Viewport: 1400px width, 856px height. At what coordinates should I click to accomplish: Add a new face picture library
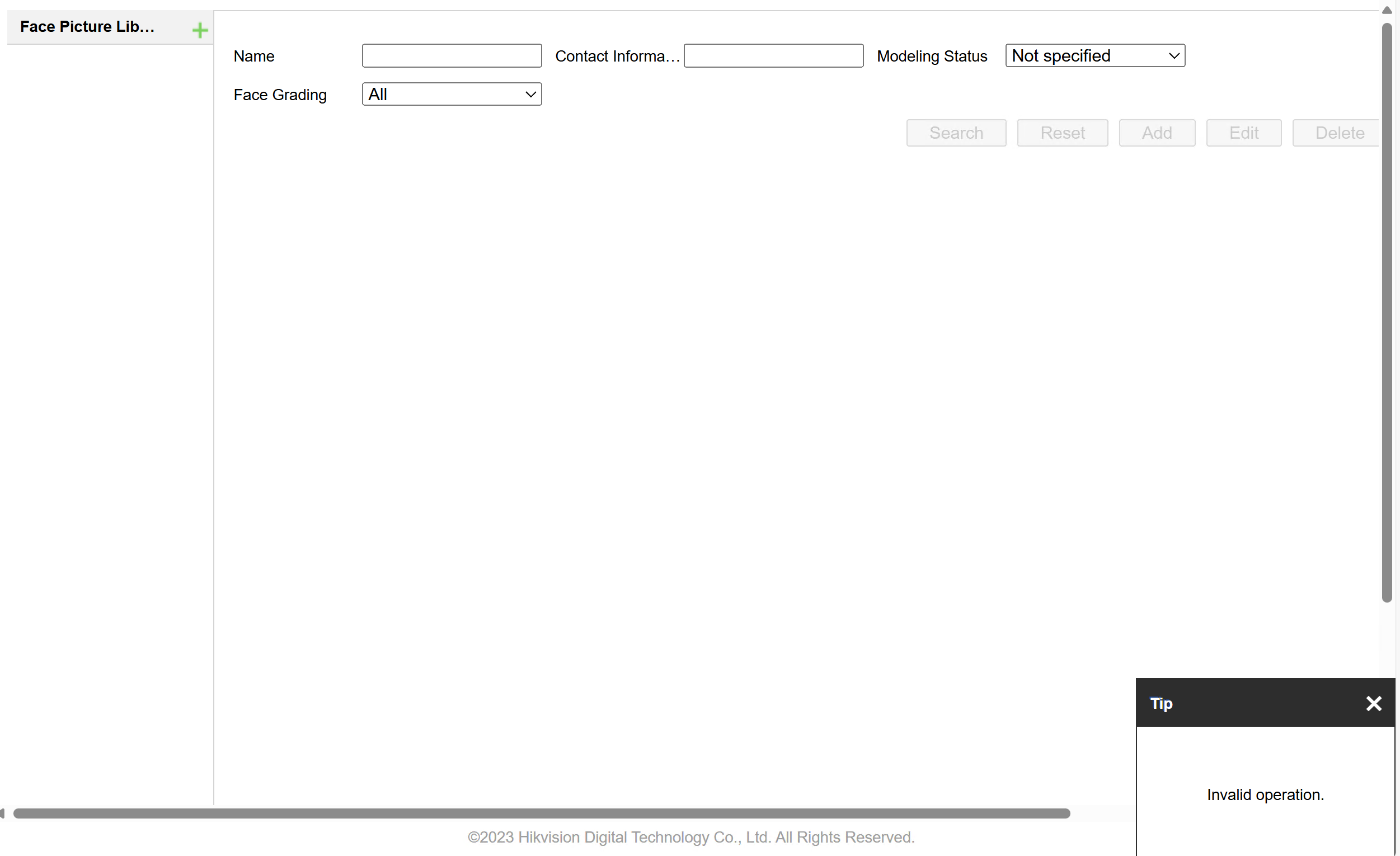(x=200, y=30)
